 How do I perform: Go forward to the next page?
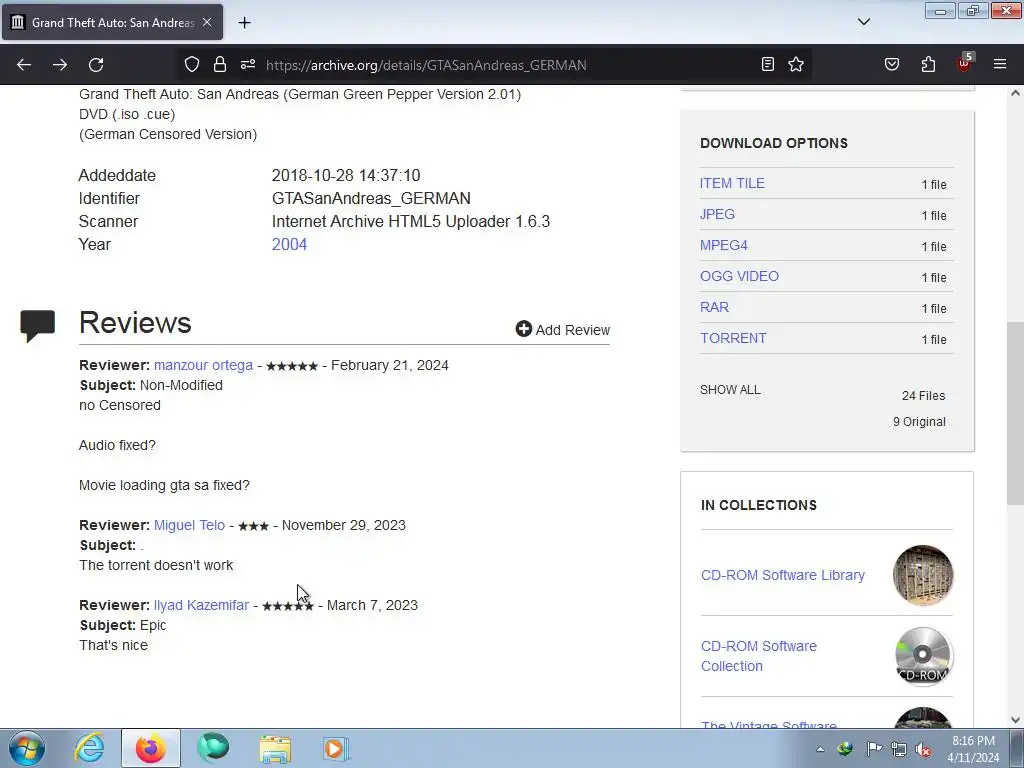tap(60, 65)
